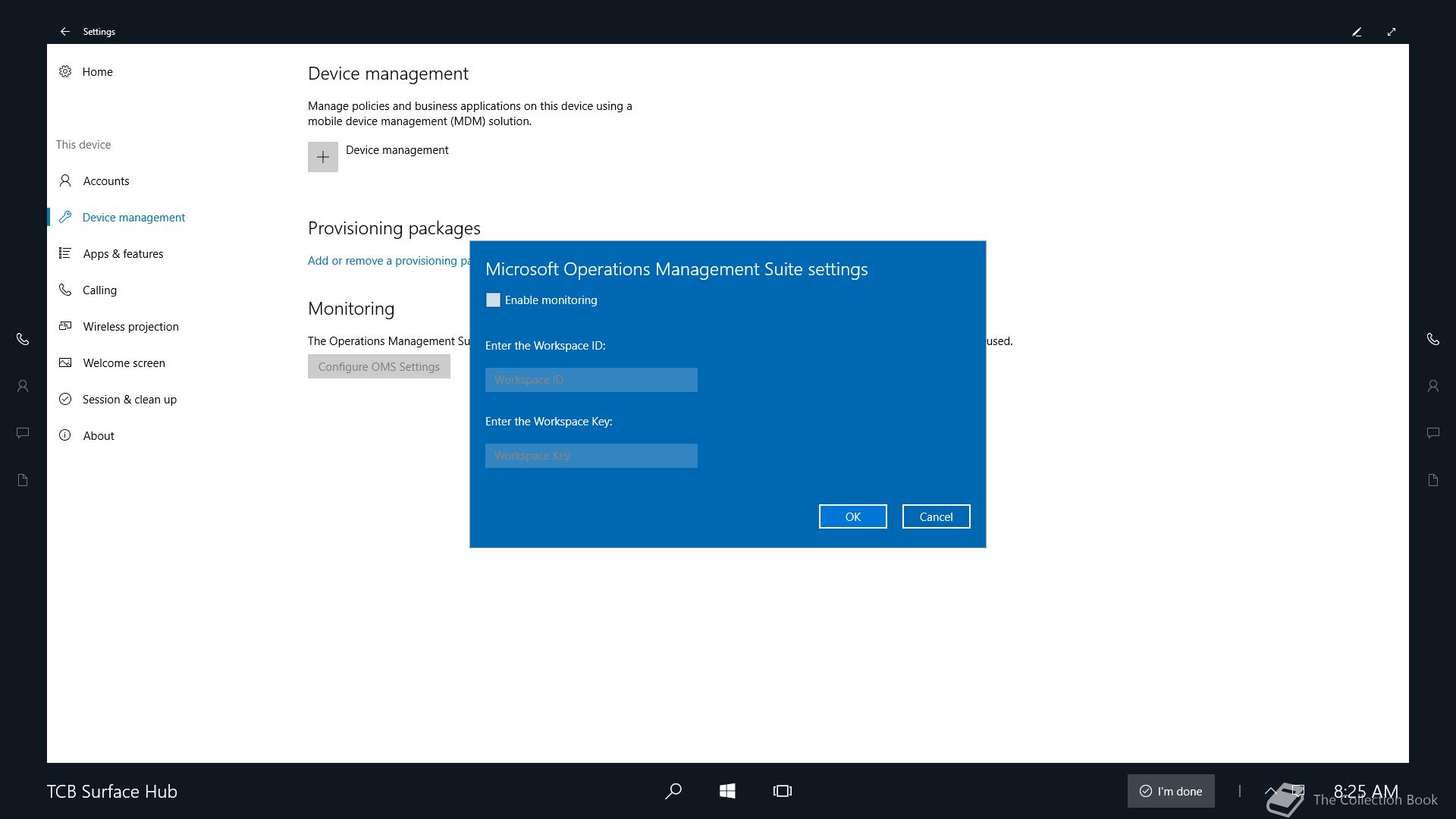Screen dimensions: 1456x819
Task: Open Accounts settings page
Action: point(106,180)
